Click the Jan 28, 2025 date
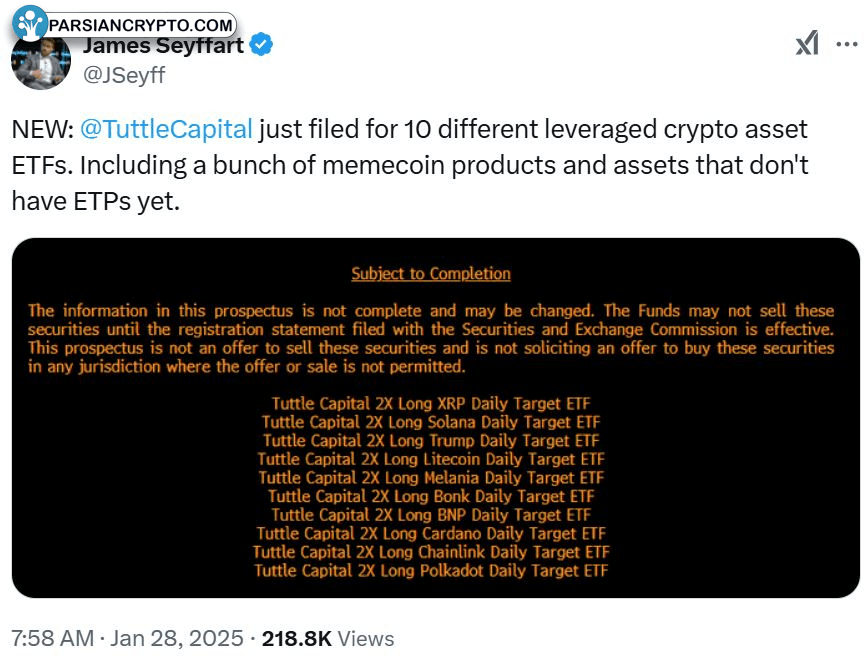Image resolution: width=868 pixels, height=656 pixels. click(x=175, y=638)
